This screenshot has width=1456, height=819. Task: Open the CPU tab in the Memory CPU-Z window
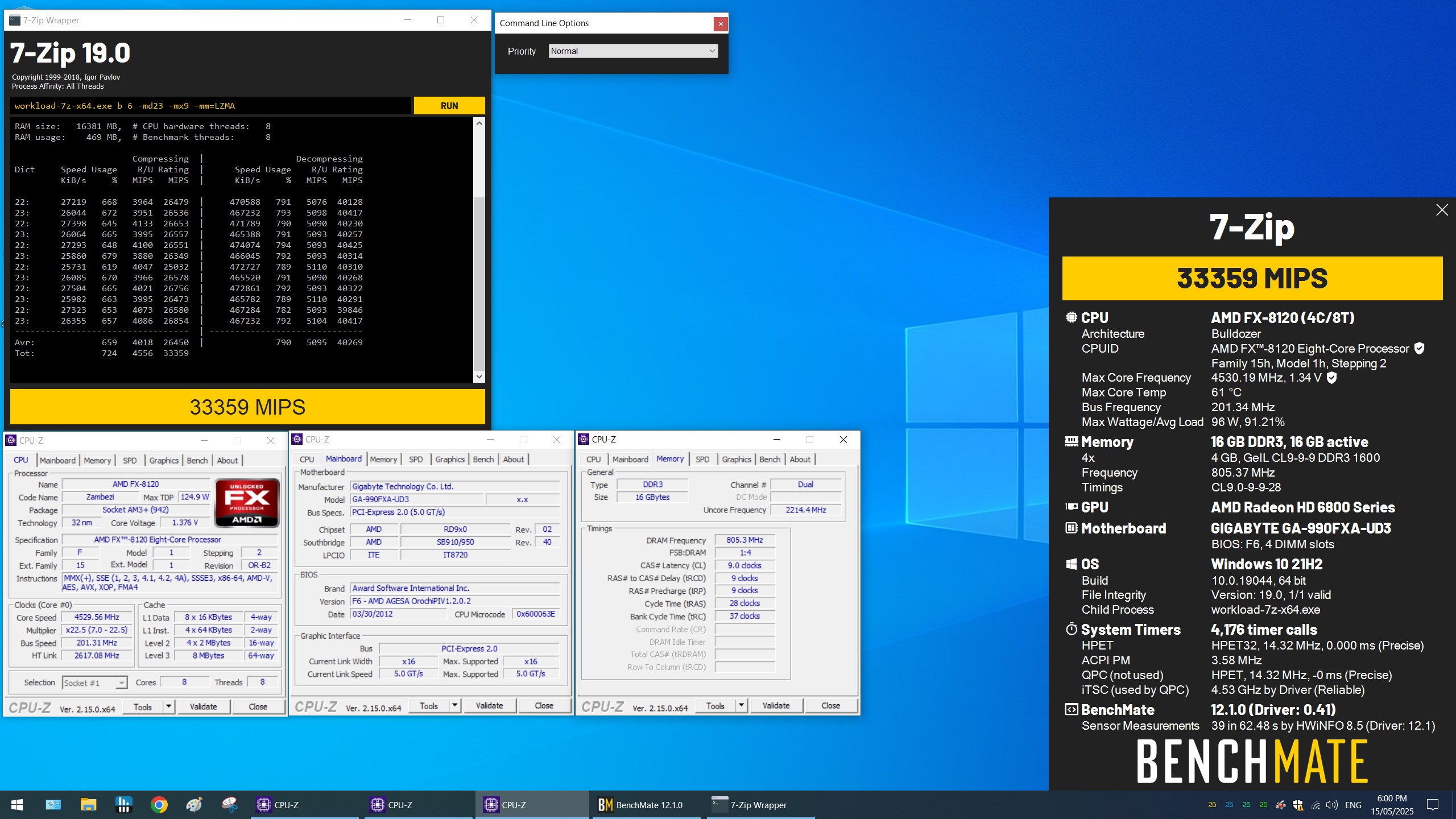pyautogui.click(x=593, y=459)
